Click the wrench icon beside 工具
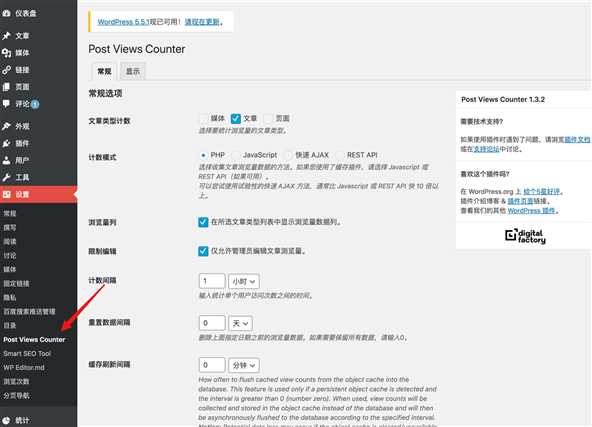The width and height of the screenshot is (592, 427). [x=6, y=177]
